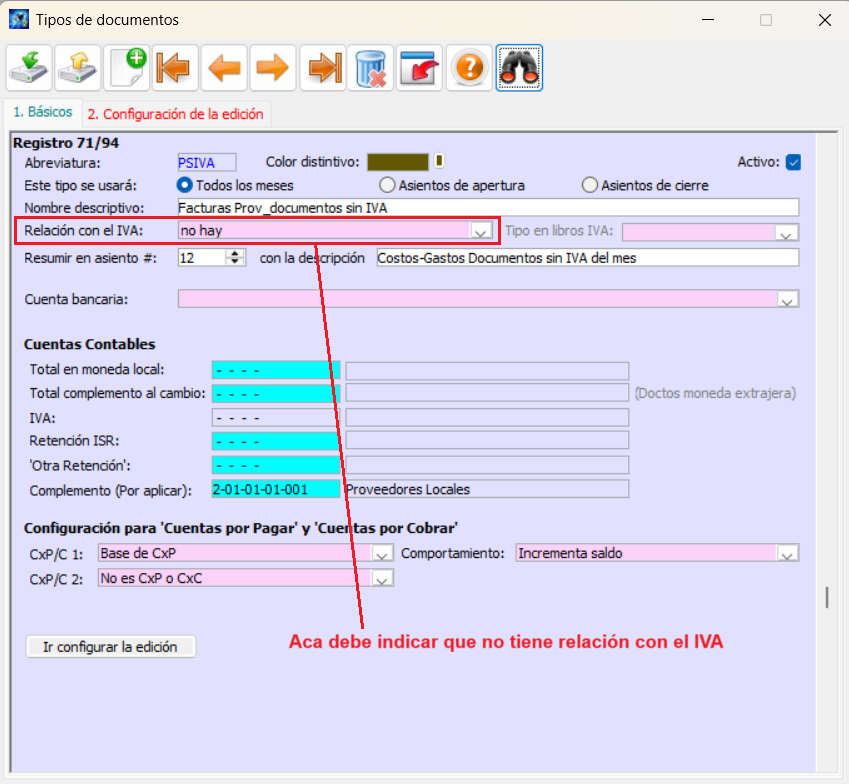Open the Comportamiento dropdown

coord(788,554)
